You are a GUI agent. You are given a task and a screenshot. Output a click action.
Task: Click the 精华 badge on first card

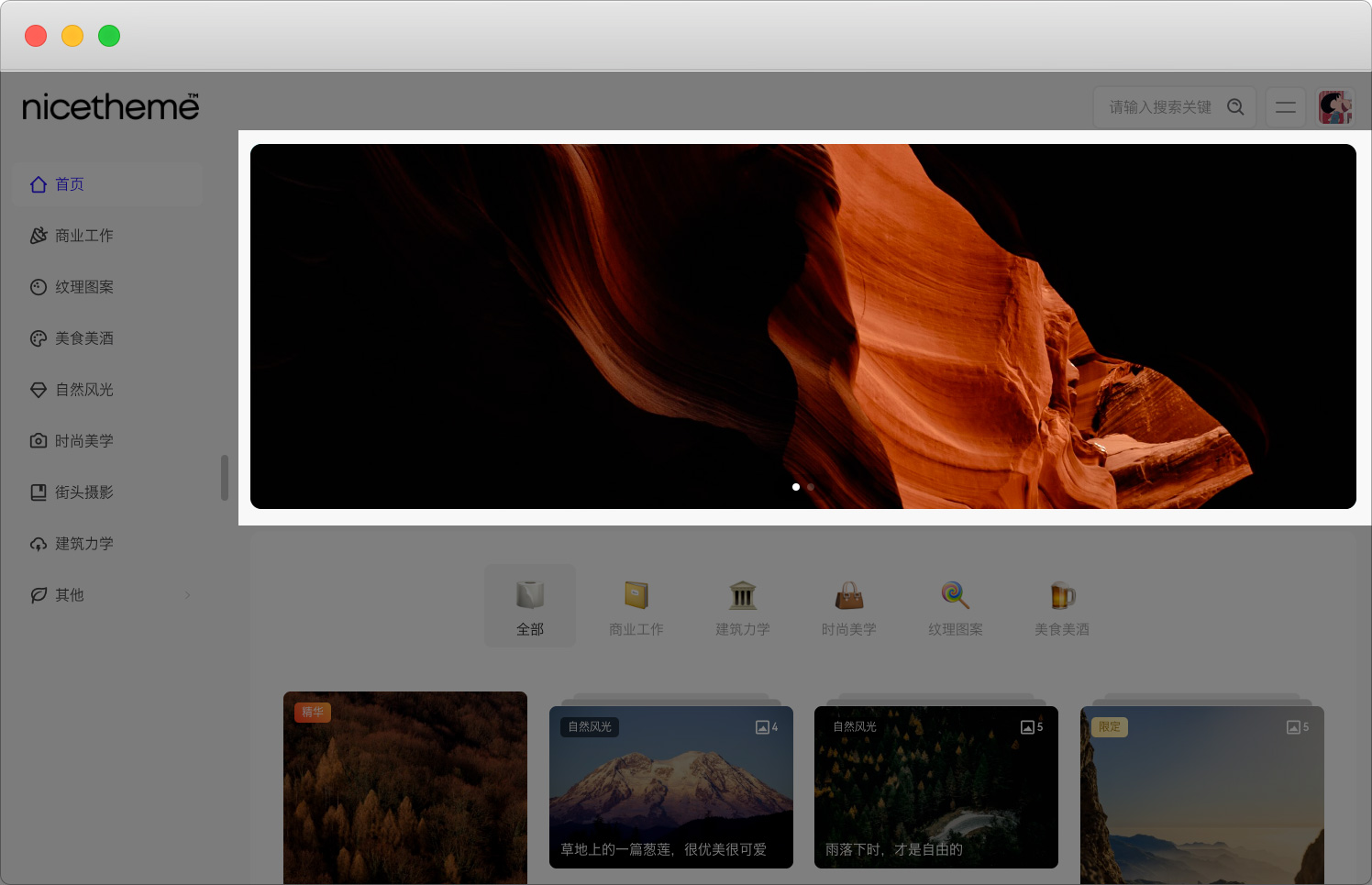(x=313, y=712)
